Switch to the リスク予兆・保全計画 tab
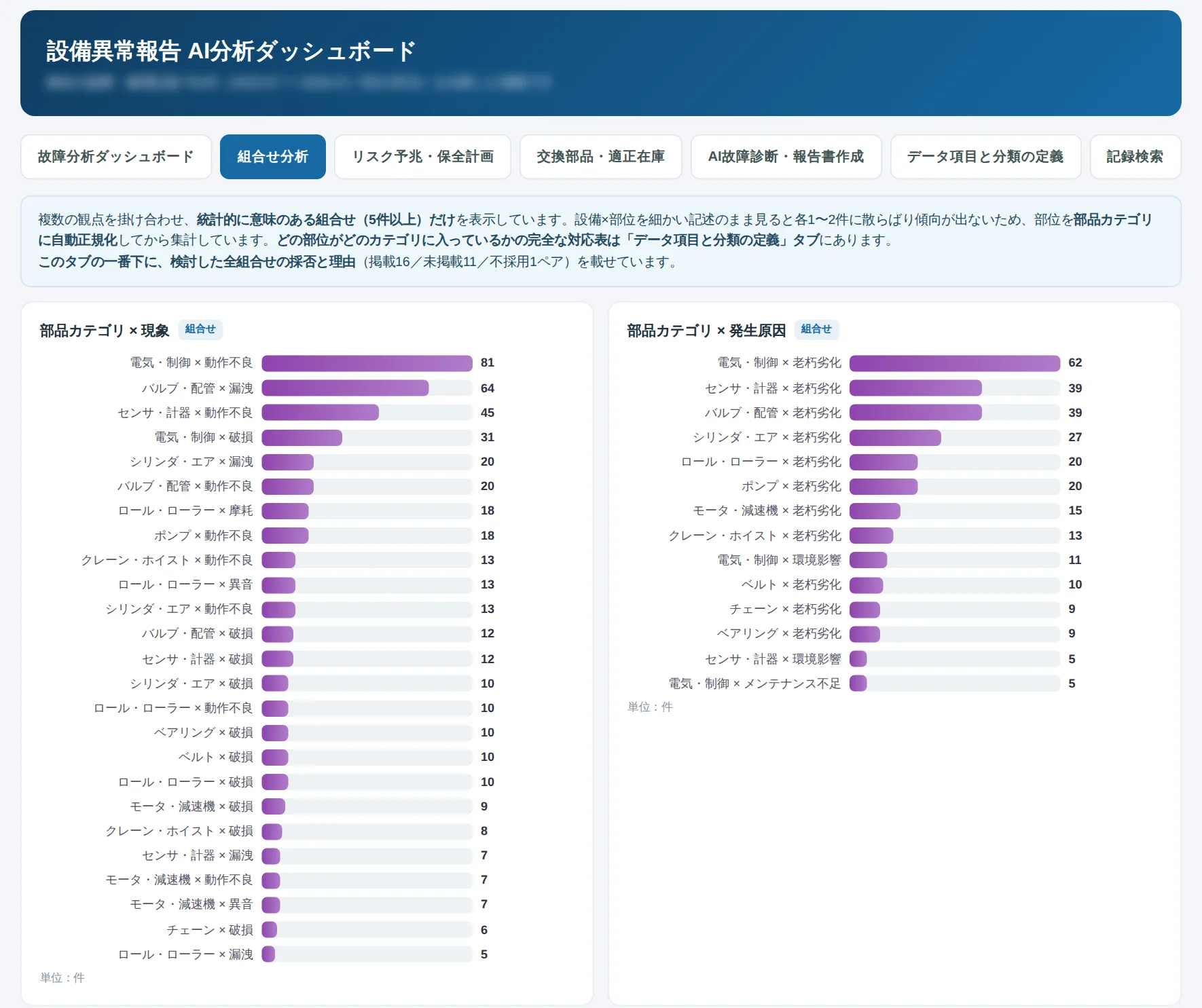1202x1008 pixels. pos(422,157)
